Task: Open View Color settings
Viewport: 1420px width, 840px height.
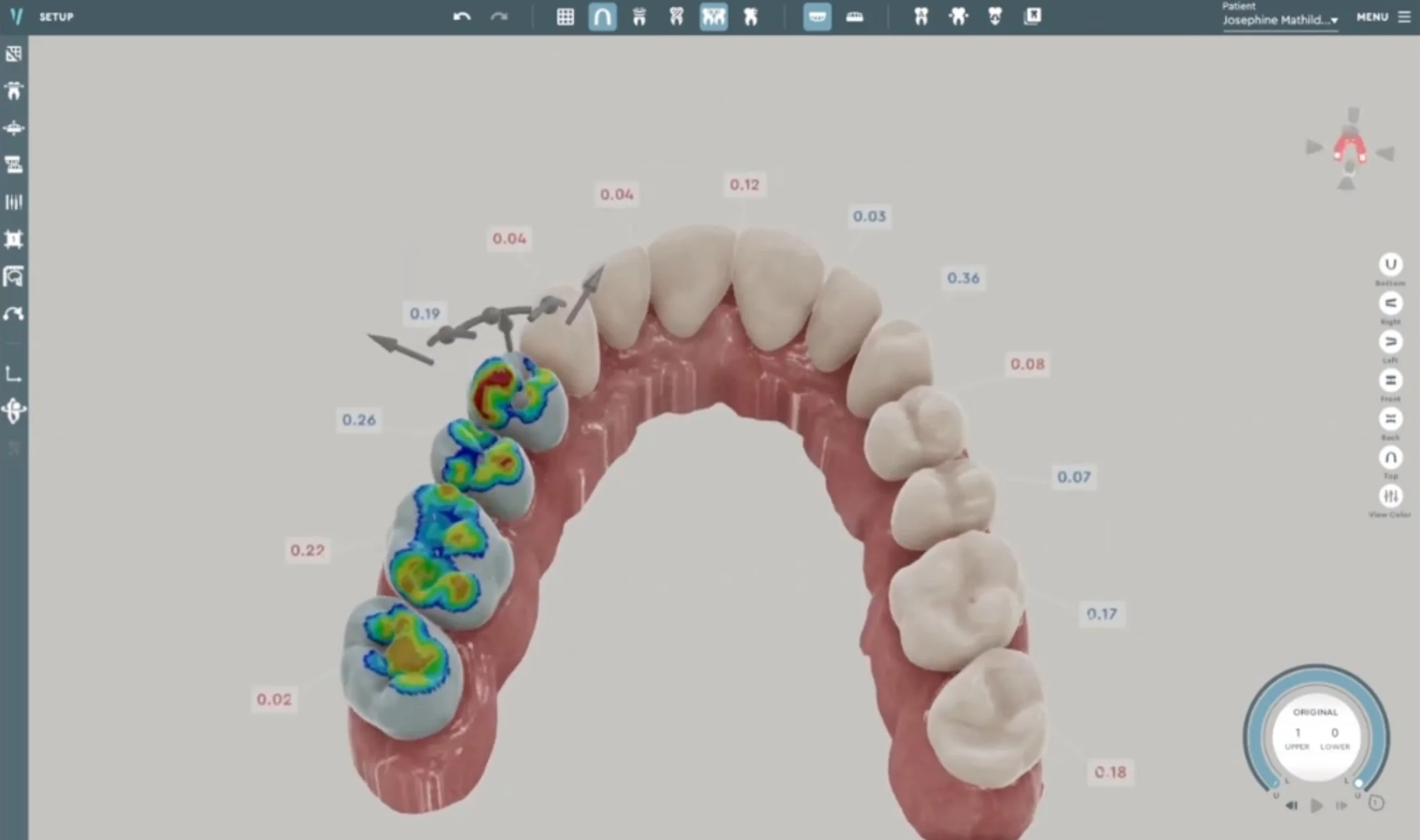Action: (1390, 496)
